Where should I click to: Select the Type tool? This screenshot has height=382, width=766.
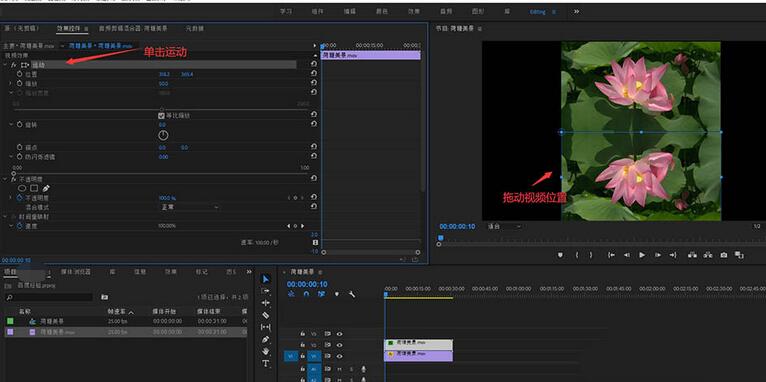coord(265,363)
